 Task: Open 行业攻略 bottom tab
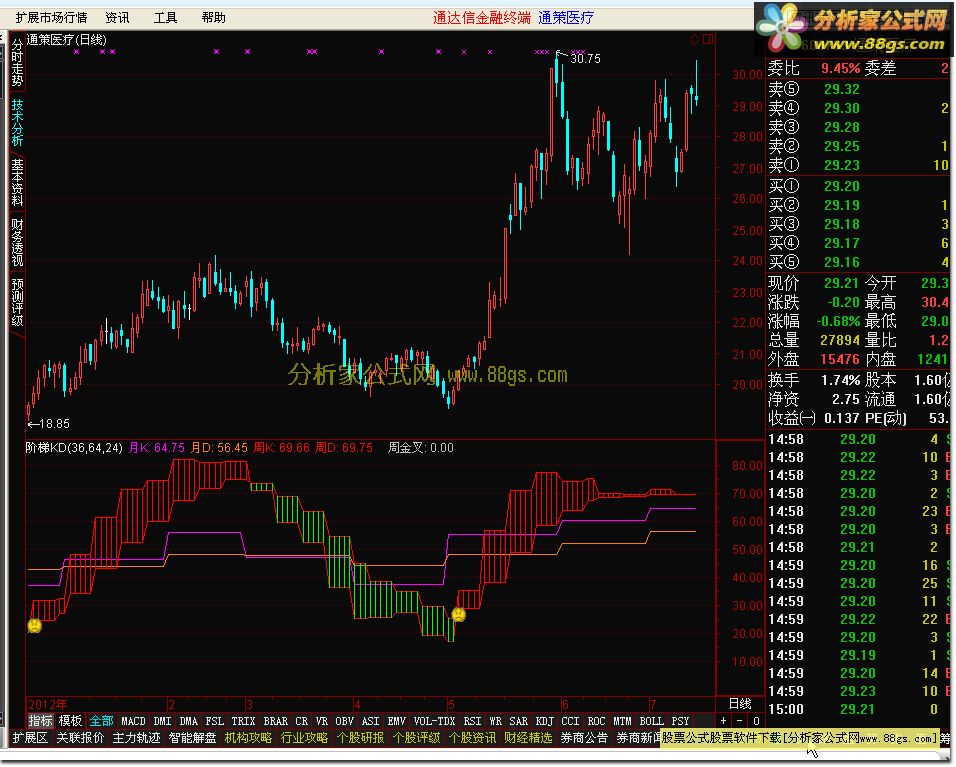click(x=304, y=738)
